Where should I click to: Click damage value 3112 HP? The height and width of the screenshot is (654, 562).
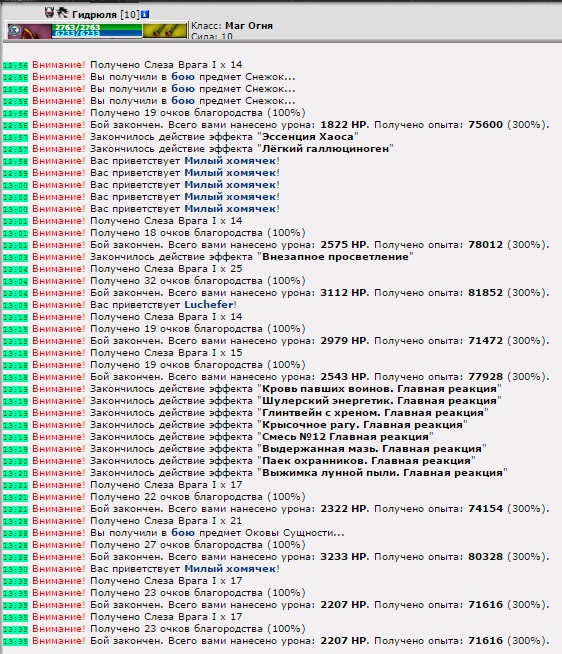pos(344,293)
